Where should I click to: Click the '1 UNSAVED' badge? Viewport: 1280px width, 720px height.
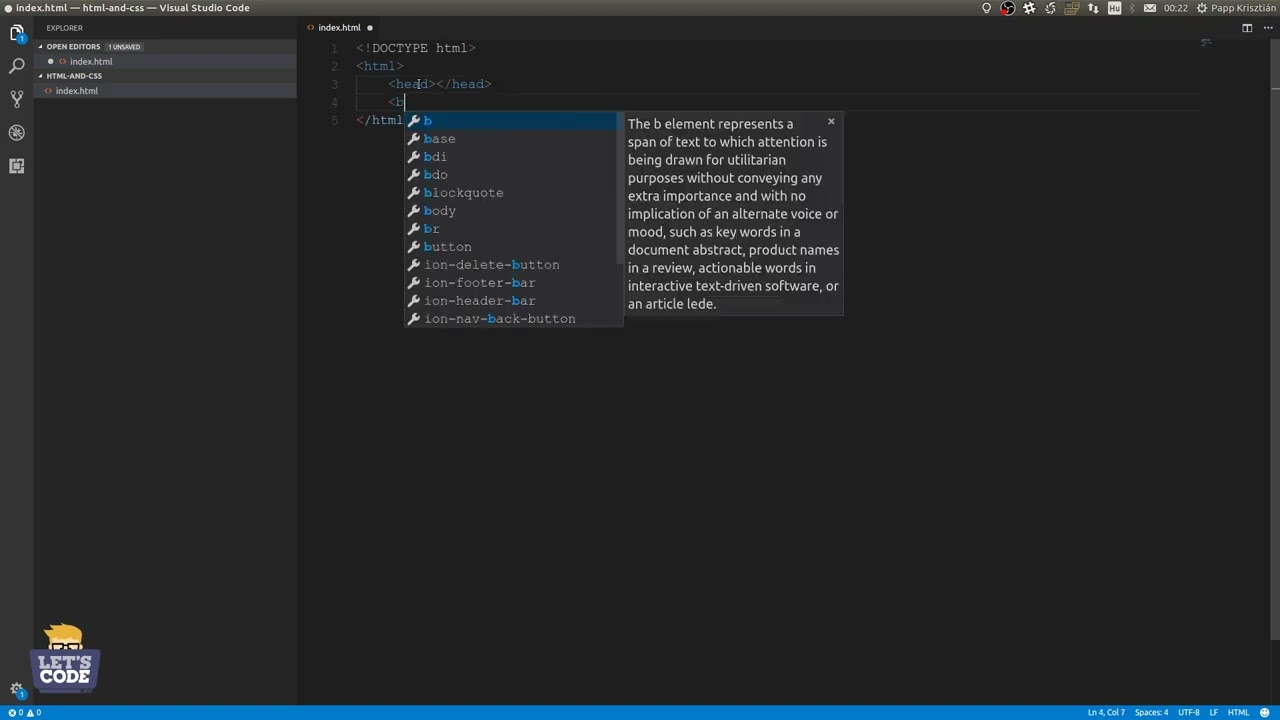pos(125,47)
